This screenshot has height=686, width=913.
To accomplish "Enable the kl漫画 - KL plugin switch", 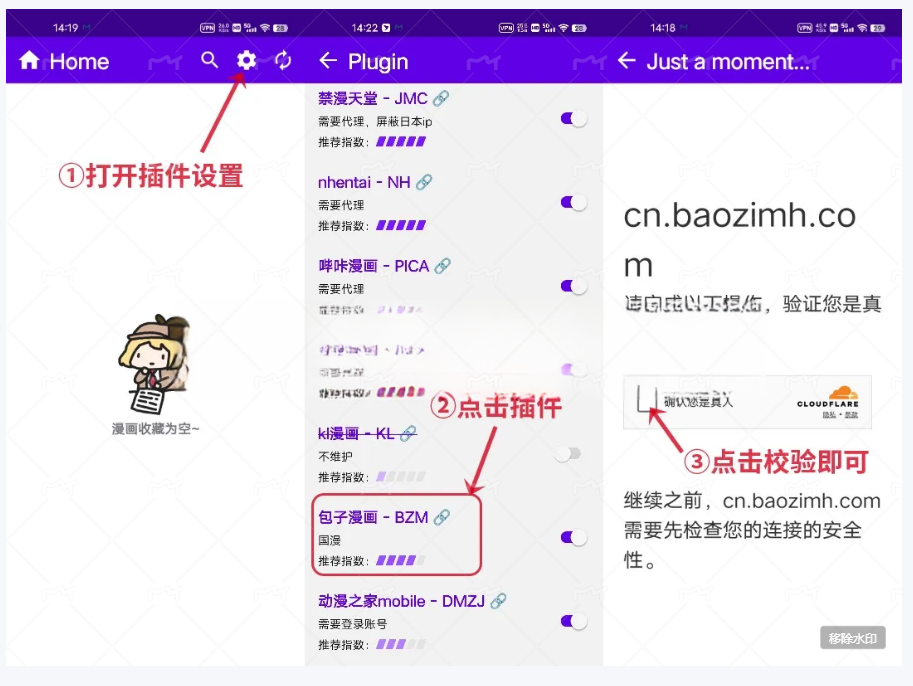I will pyautogui.click(x=568, y=454).
